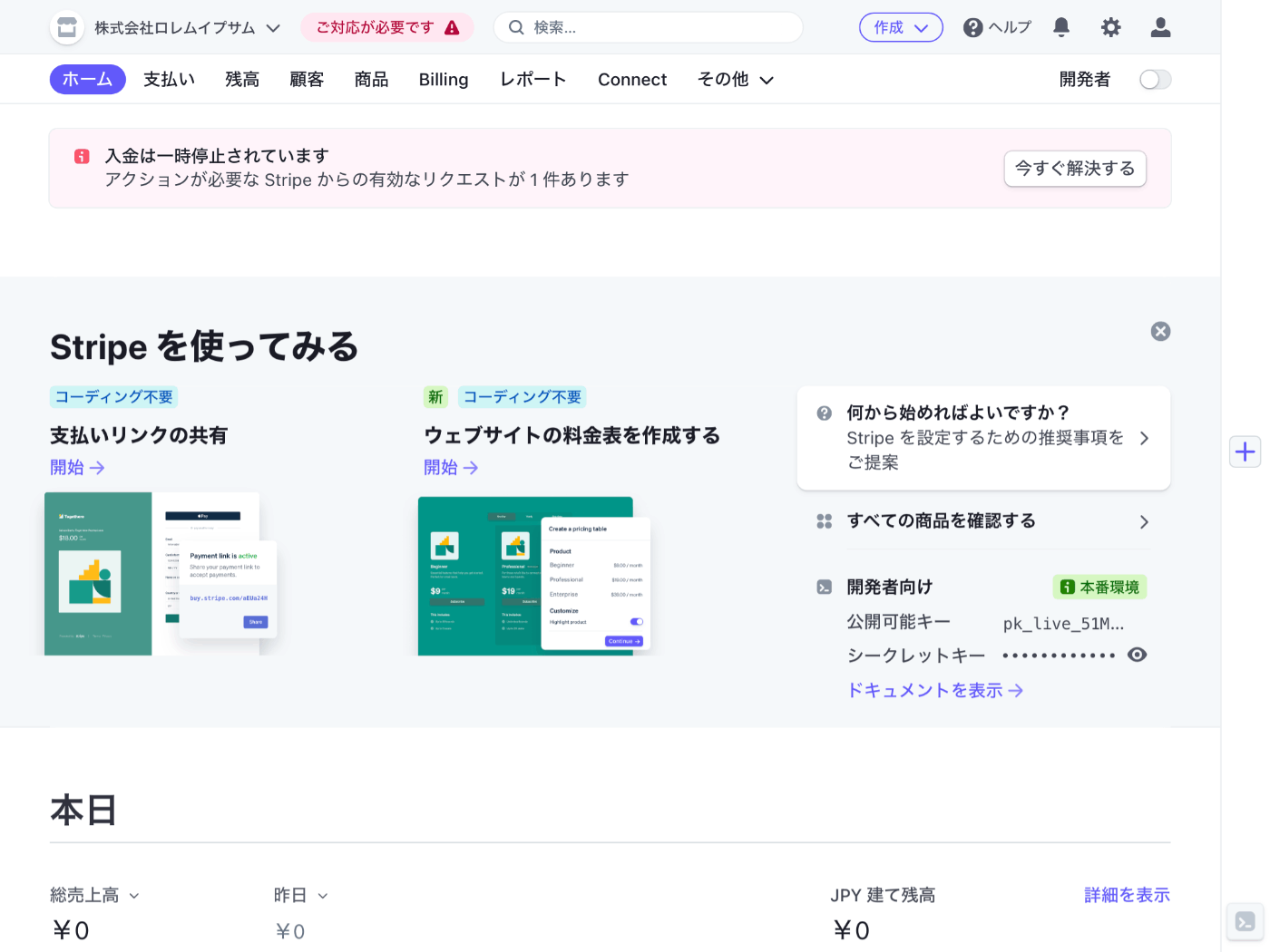
Task: Open すべての商品を確認する
Action: (x=983, y=521)
